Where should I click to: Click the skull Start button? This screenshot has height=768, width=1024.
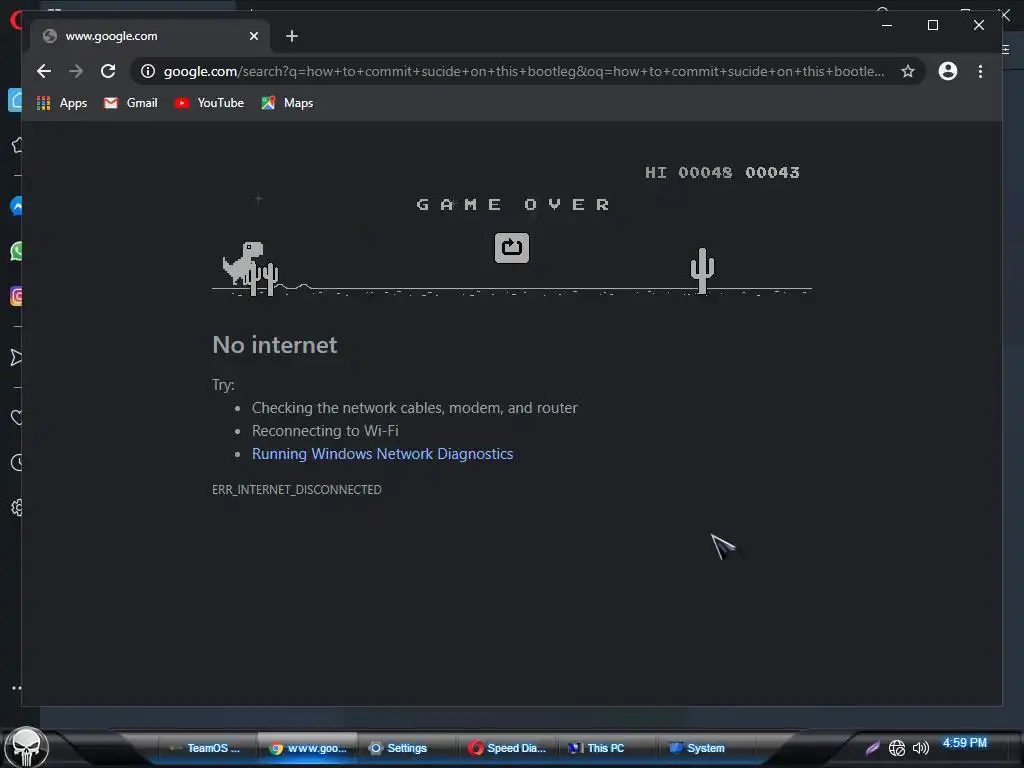coord(26,747)
